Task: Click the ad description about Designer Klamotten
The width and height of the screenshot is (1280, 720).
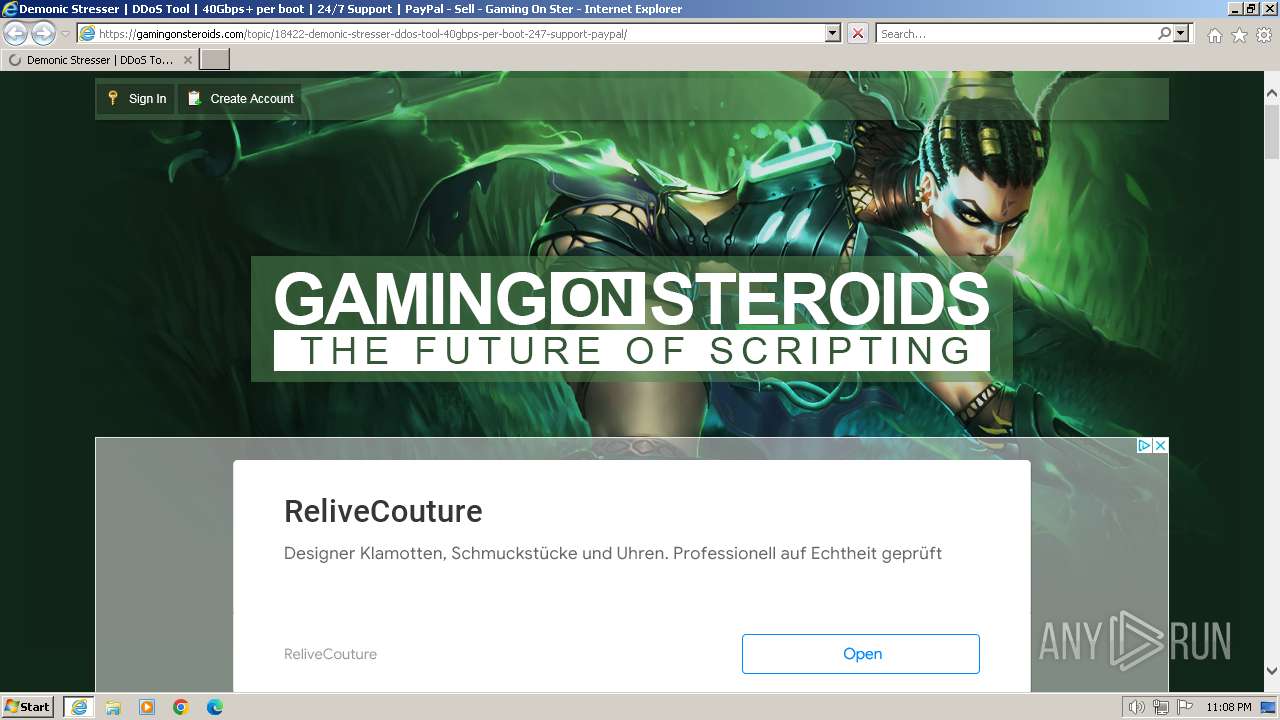Action: click(x=613, y=553)
